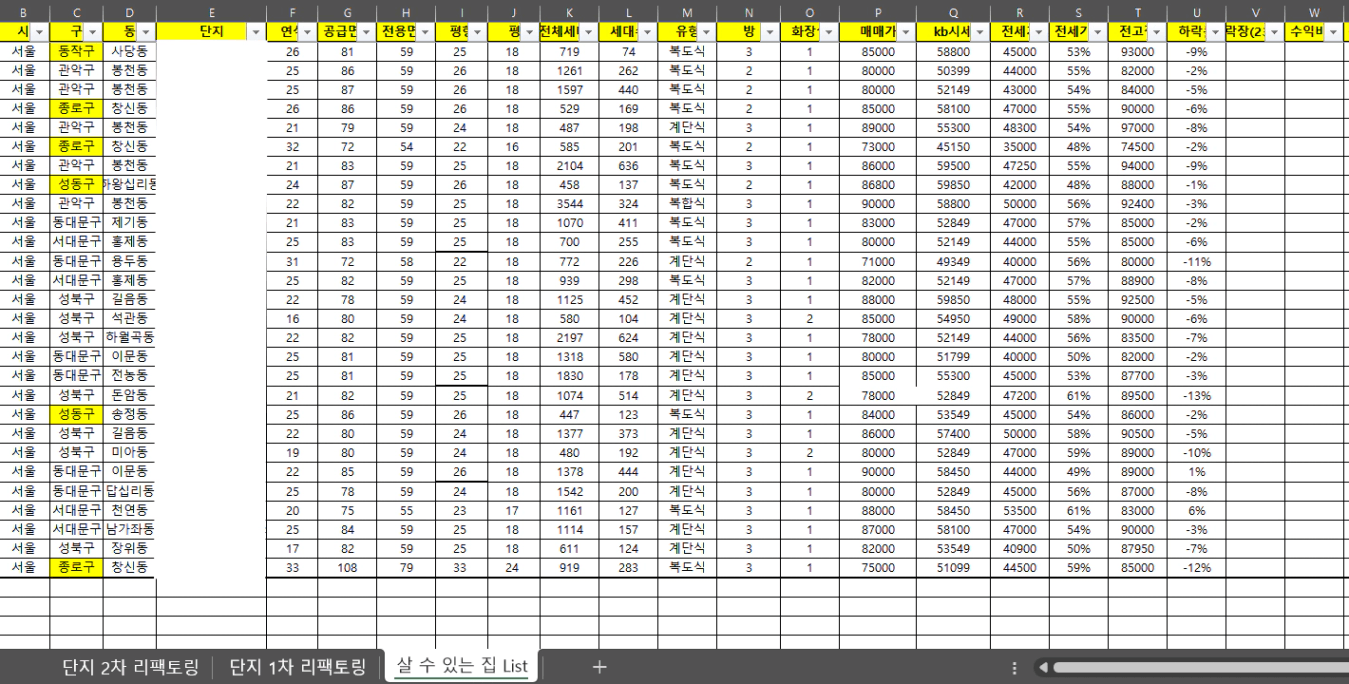Select the 살 수 있는 집 List tab
Viewport: 1349px width, 684px height.
[461, 666]
